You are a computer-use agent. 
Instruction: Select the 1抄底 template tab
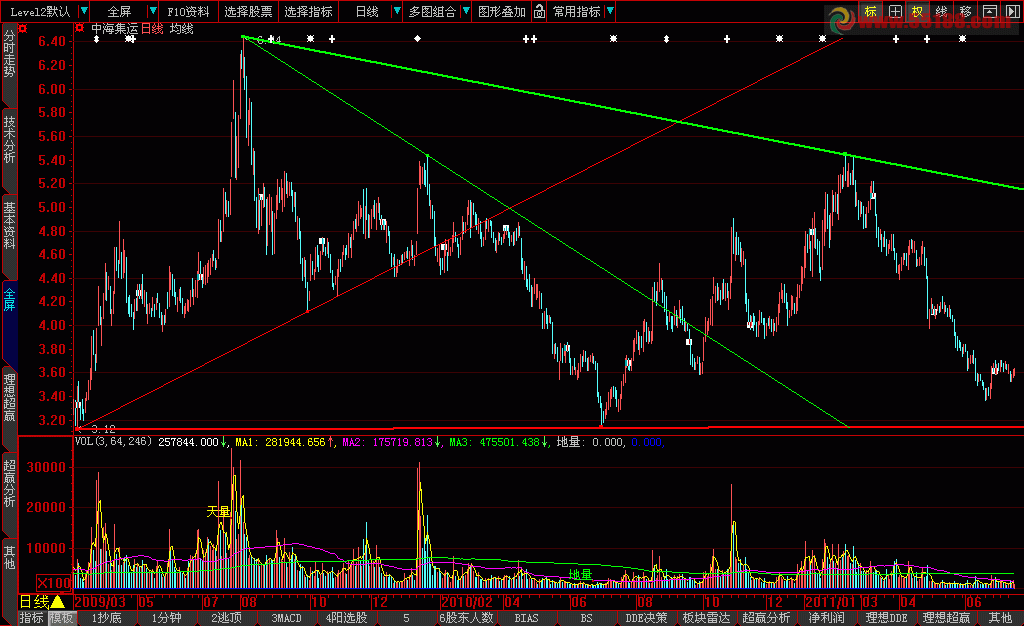tap(106, 618)
